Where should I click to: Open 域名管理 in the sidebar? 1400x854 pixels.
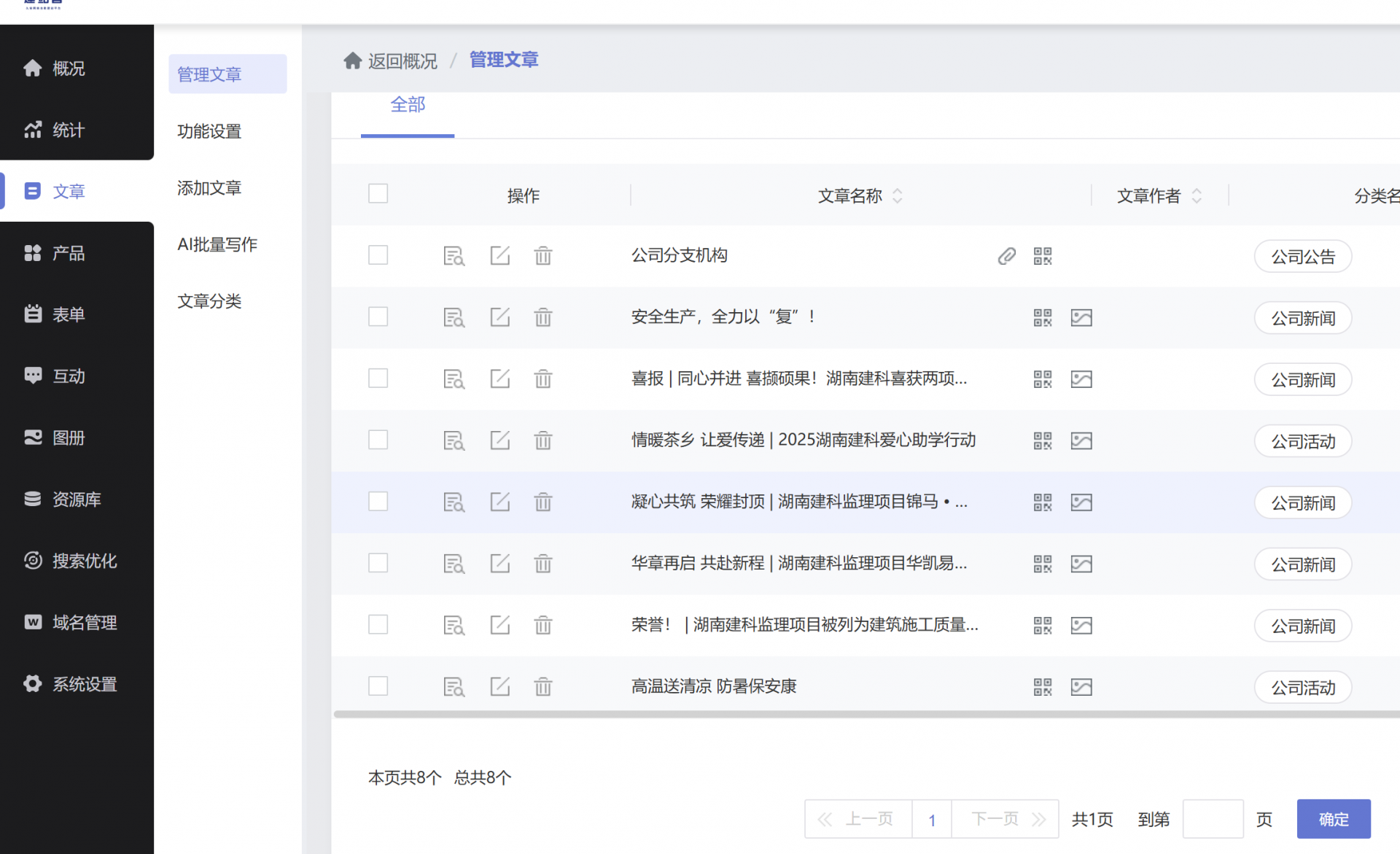tap(77, 623)
